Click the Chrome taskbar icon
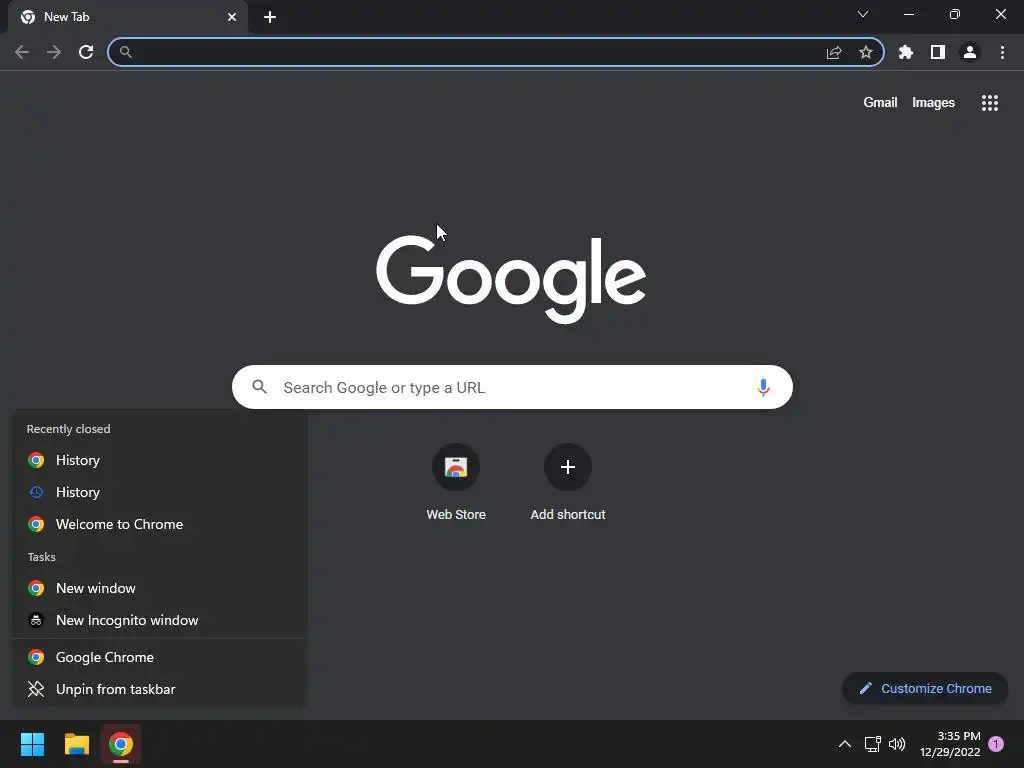 (121, 744)
